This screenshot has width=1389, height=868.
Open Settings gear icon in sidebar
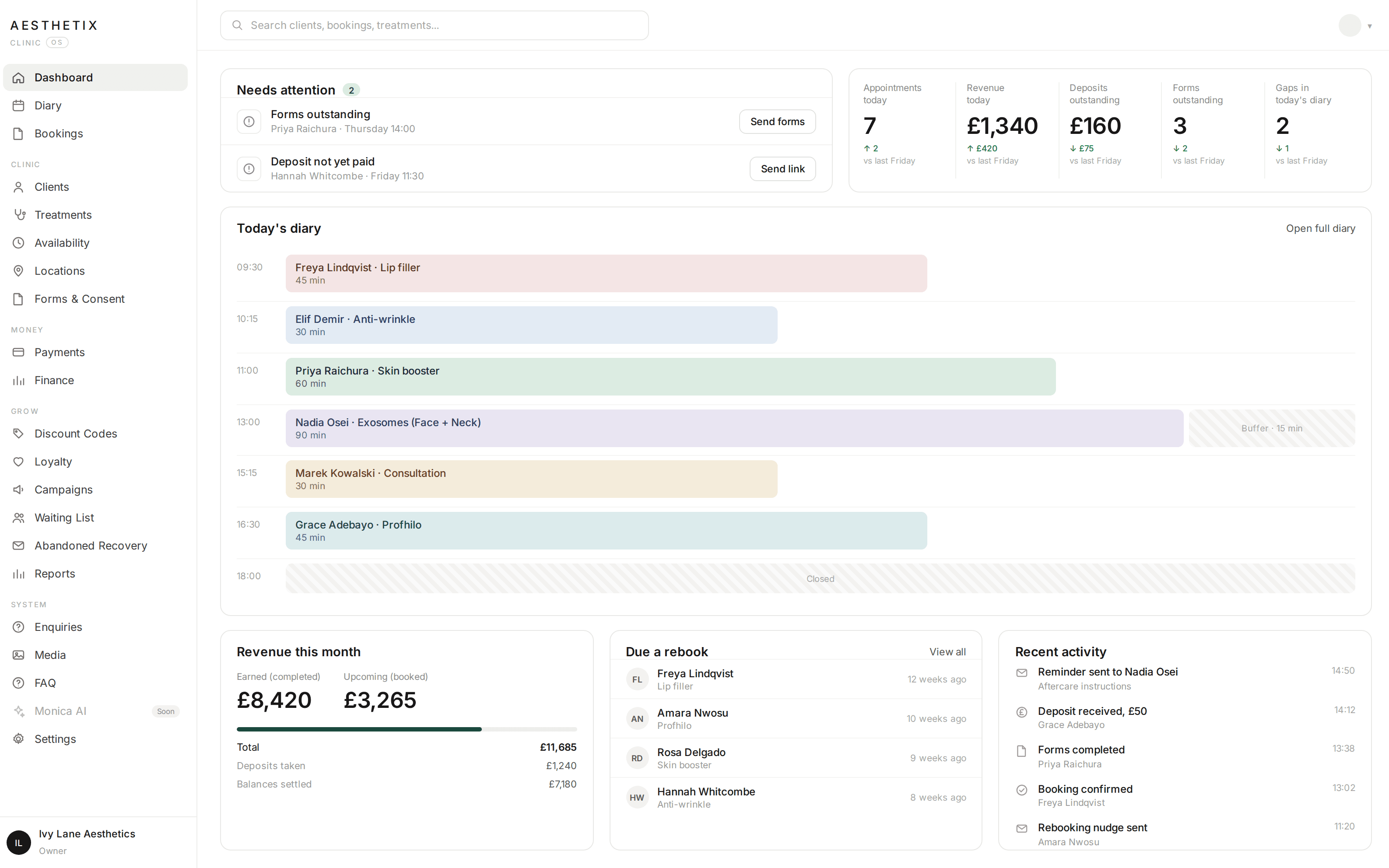(18, 739)
